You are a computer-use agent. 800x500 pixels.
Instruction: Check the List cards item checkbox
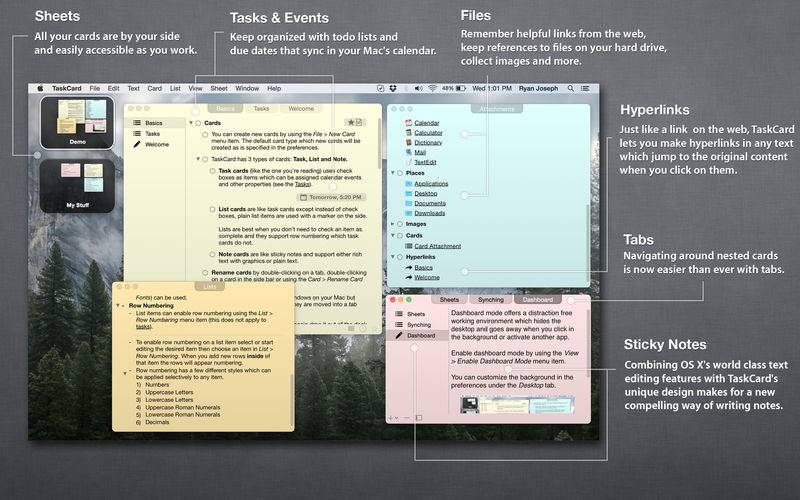[212, 209]
